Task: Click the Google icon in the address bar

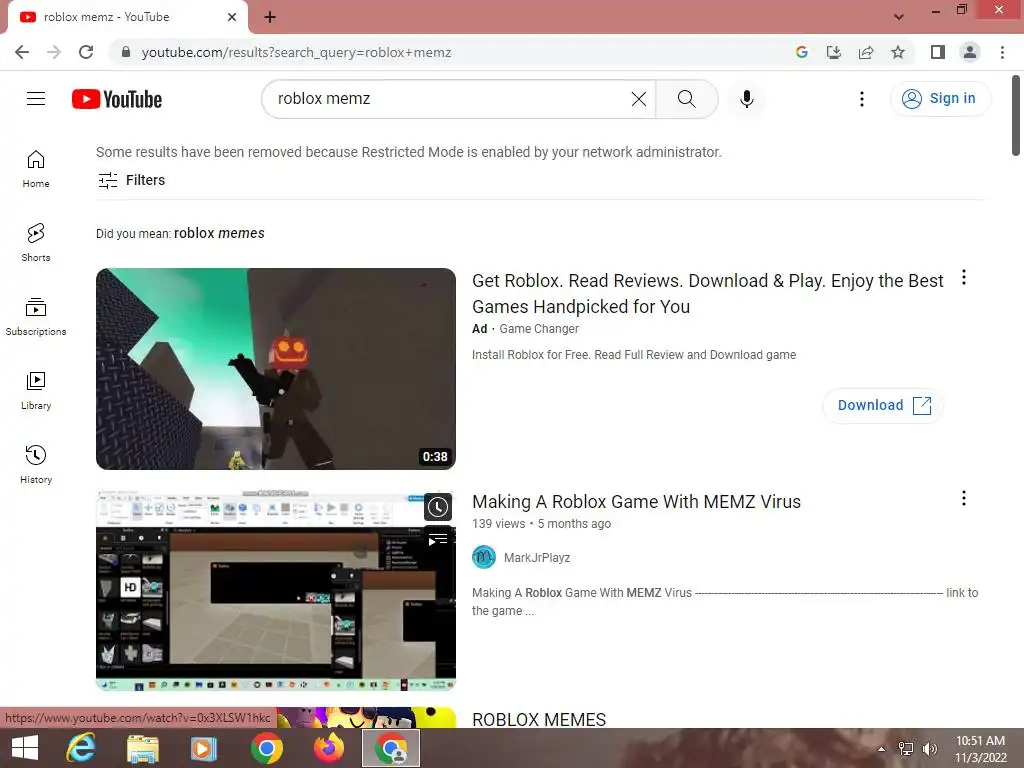Action: 802,52
